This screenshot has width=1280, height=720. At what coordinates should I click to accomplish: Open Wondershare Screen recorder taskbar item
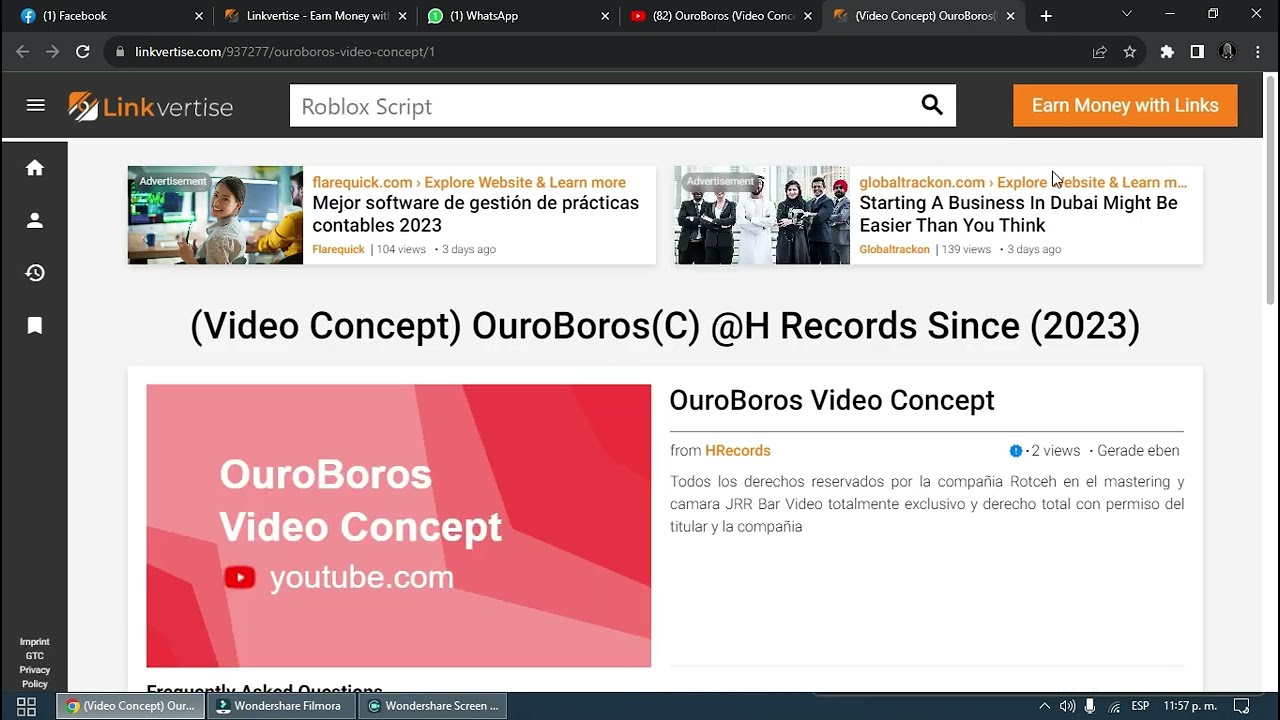(x=434, y=706)
